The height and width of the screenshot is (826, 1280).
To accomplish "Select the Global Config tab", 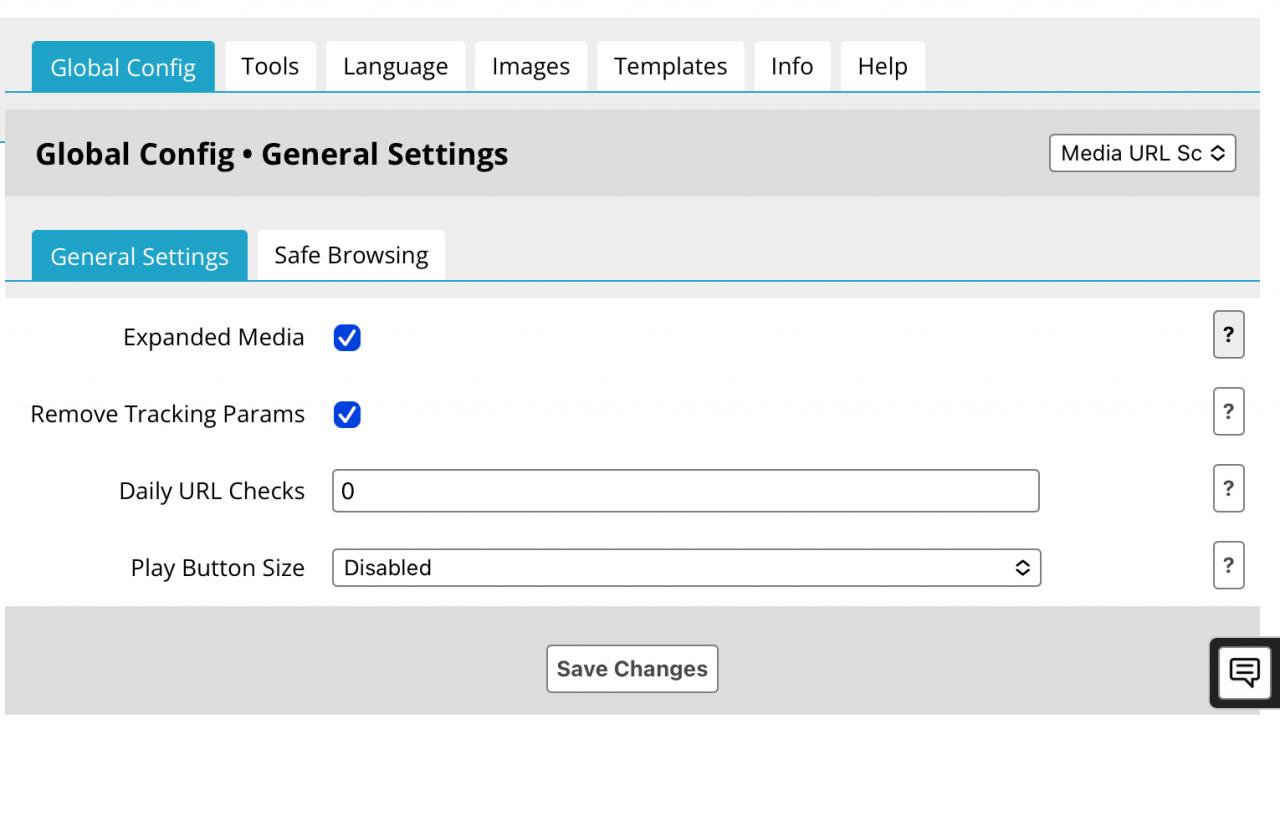I will (123, 68).
